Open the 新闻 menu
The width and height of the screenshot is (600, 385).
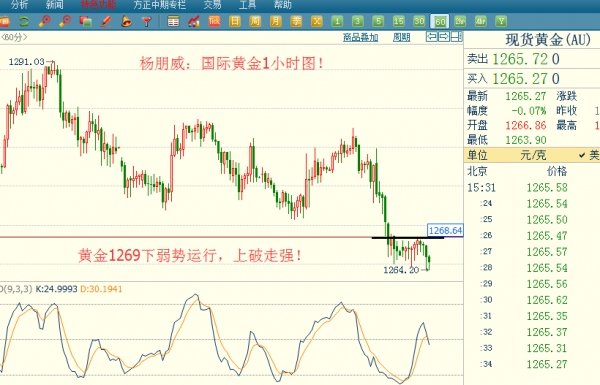tap(54, 5)
